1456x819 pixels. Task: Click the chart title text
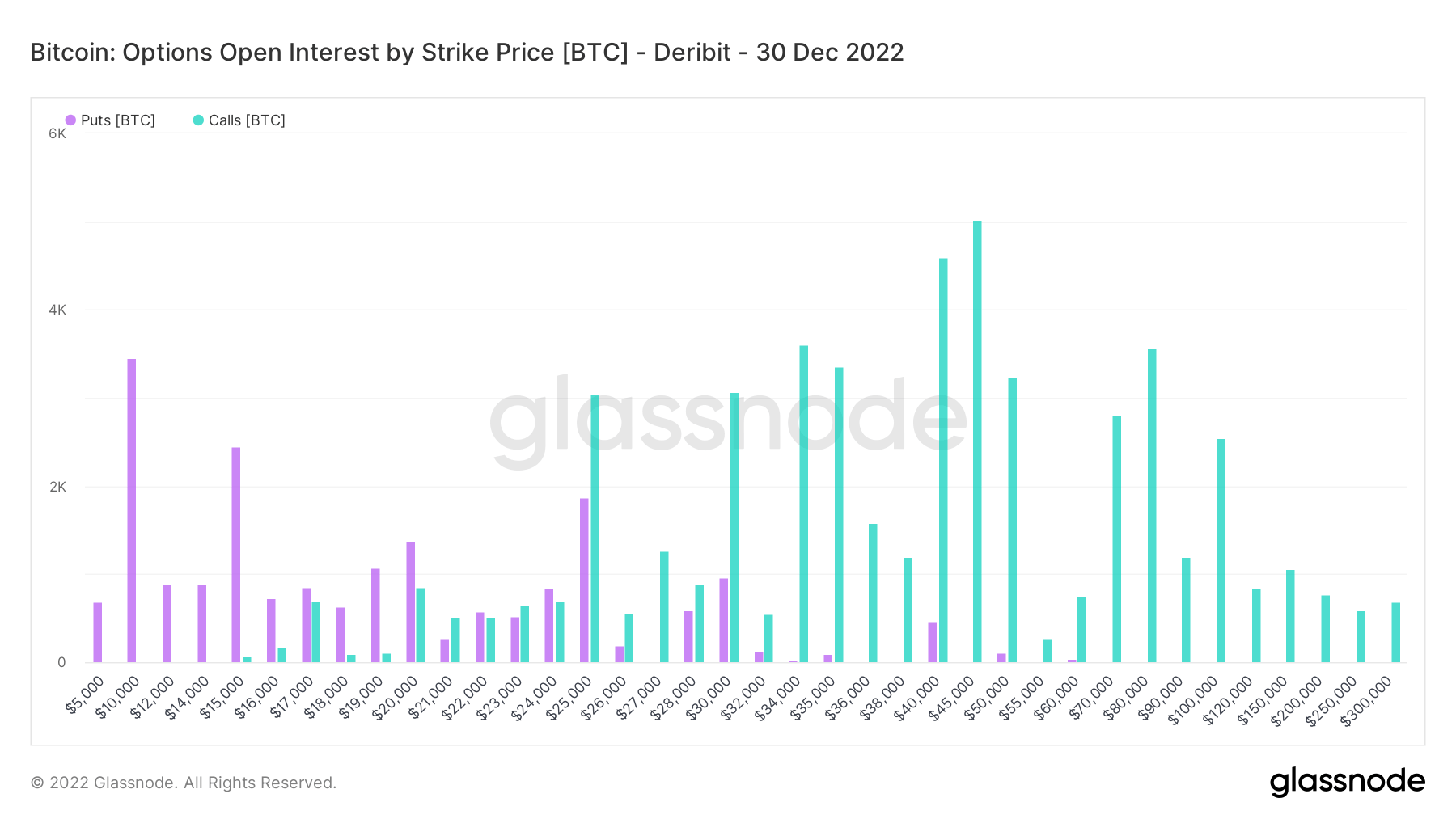point(467,53)
